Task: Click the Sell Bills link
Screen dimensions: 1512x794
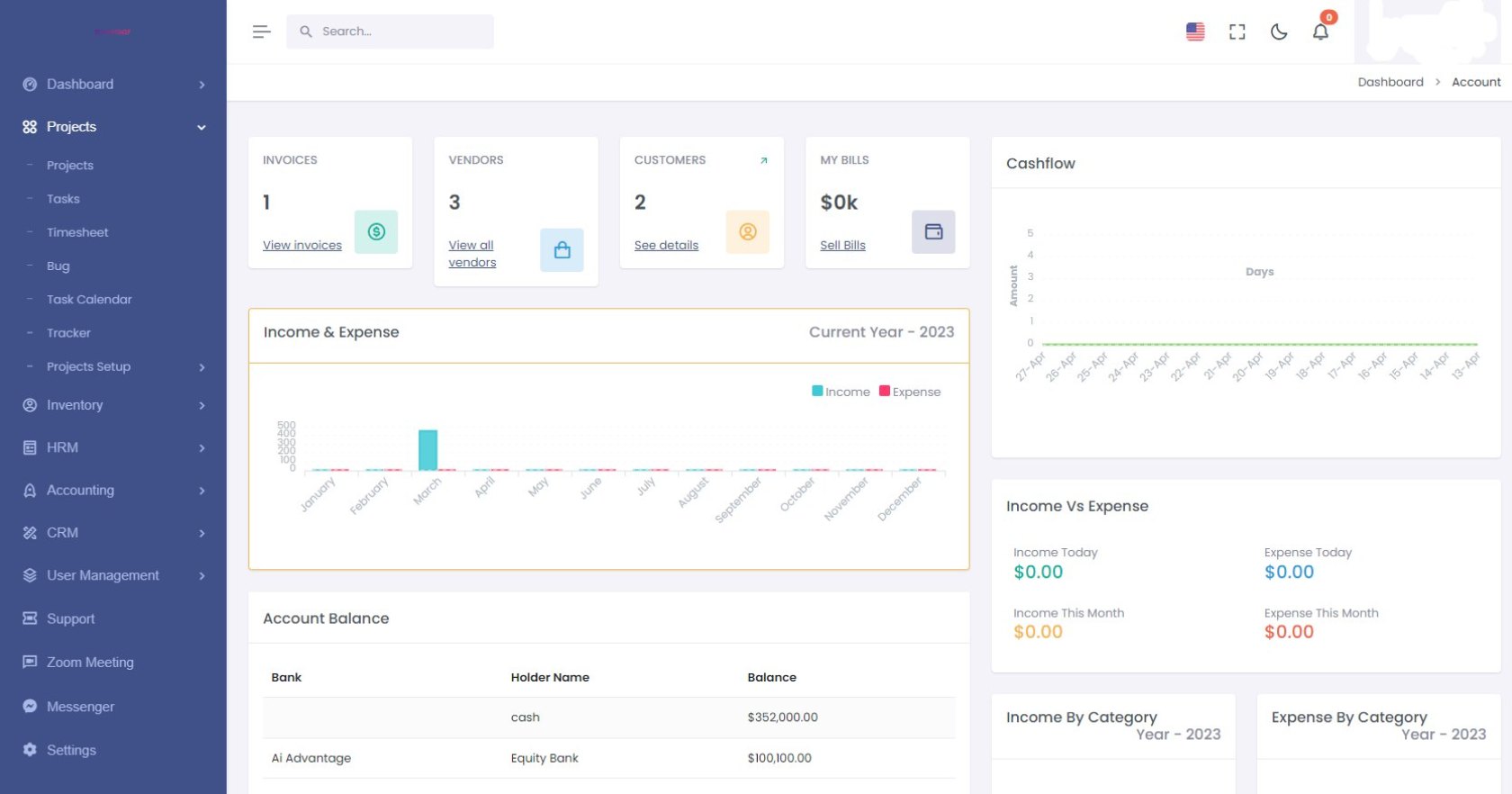Action: pyautogui.click(x=842, y=245)
